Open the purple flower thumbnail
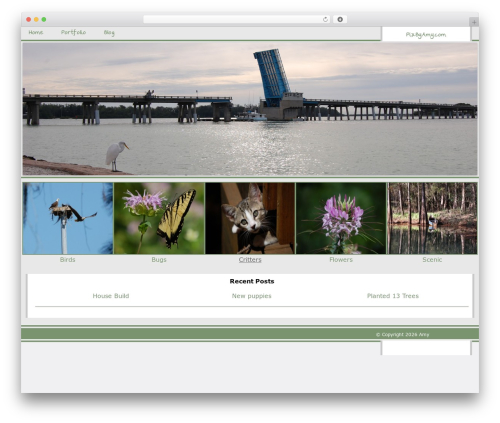 click(341, 218)
